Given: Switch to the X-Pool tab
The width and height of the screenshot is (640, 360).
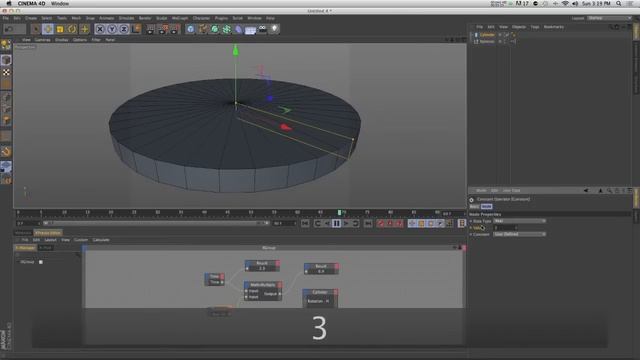Looking at the screenshot, I should (x=45, y=248).
